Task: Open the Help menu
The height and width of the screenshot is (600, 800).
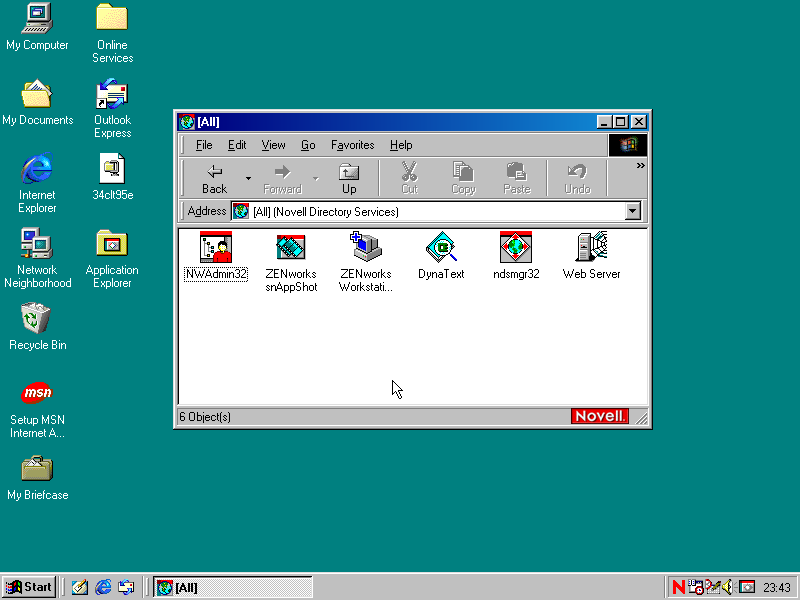Action: [x=401, y=145]
